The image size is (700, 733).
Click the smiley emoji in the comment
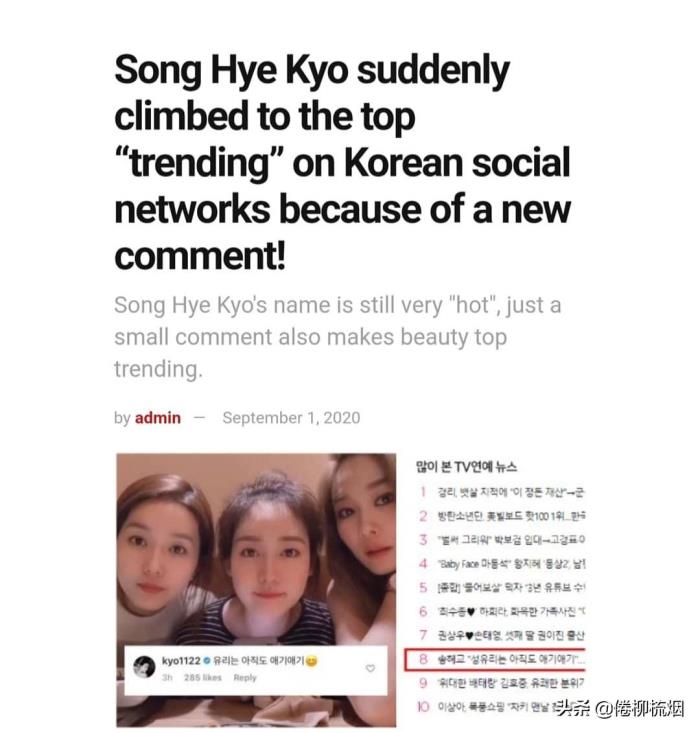(312, 661)
